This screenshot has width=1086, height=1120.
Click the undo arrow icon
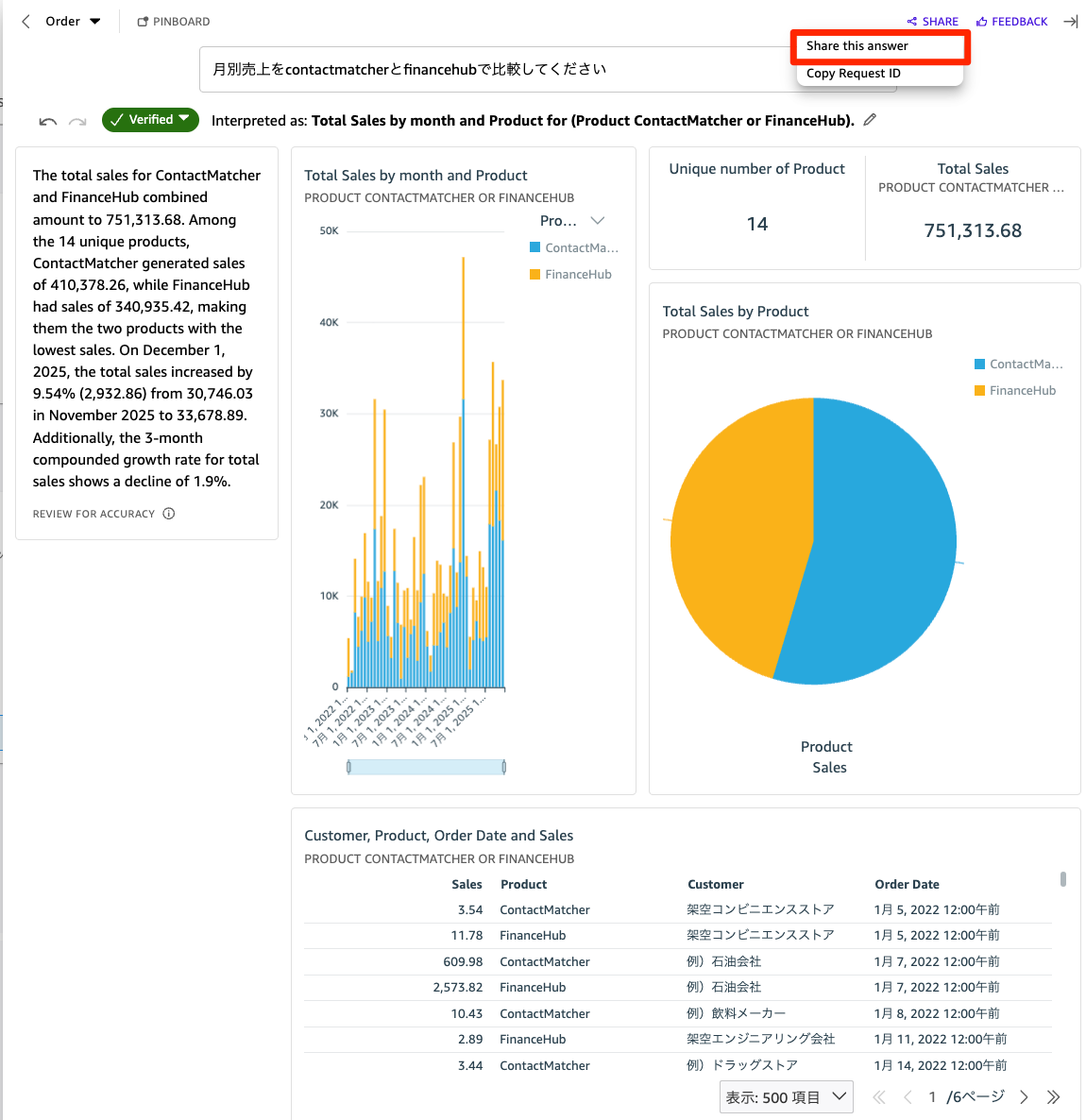tap(47, 120)
